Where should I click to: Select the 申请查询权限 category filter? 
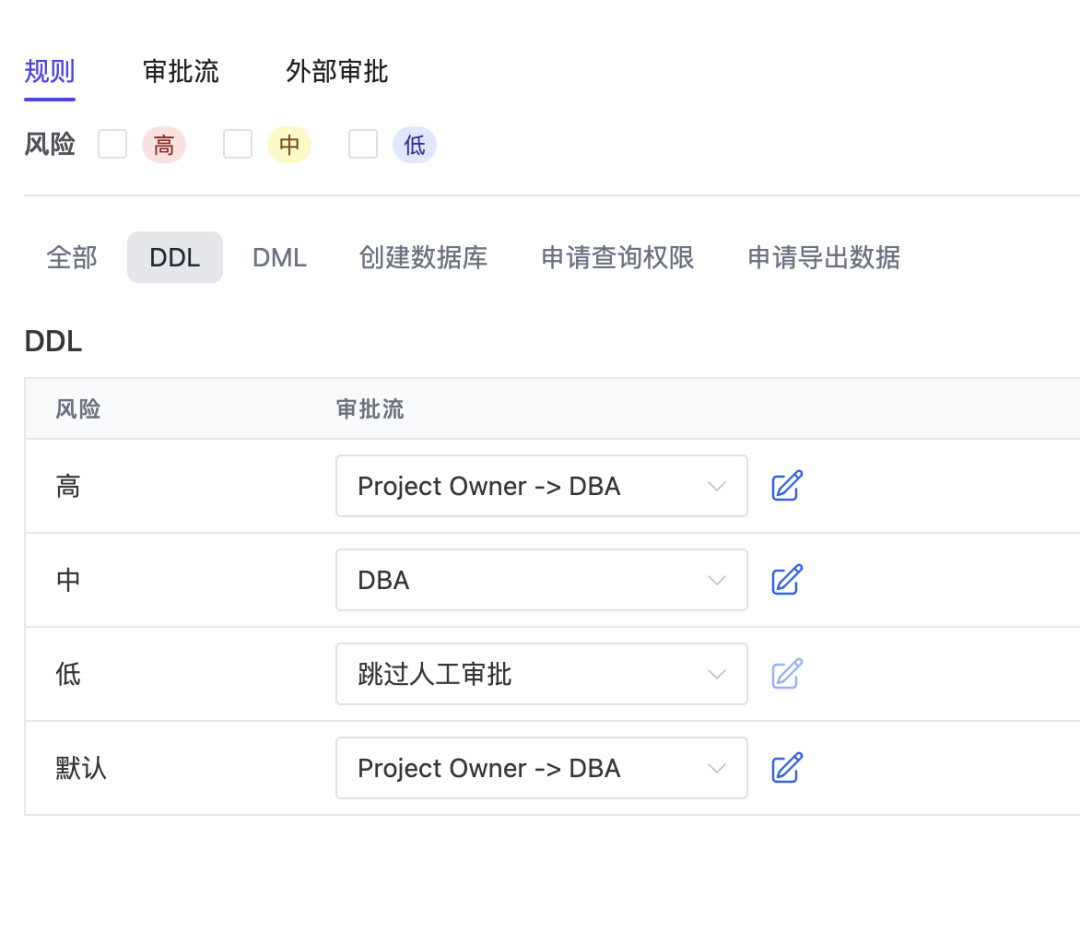tap(617, 258)
